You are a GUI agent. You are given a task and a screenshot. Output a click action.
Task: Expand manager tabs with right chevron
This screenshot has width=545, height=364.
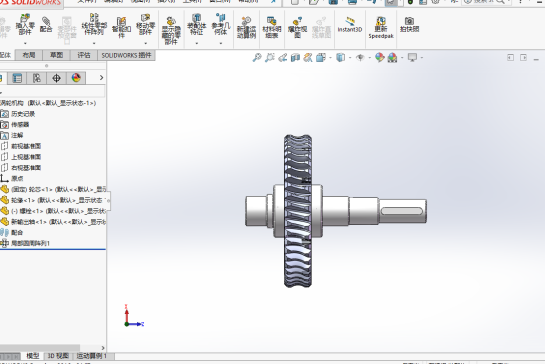(x=101, y=78)
